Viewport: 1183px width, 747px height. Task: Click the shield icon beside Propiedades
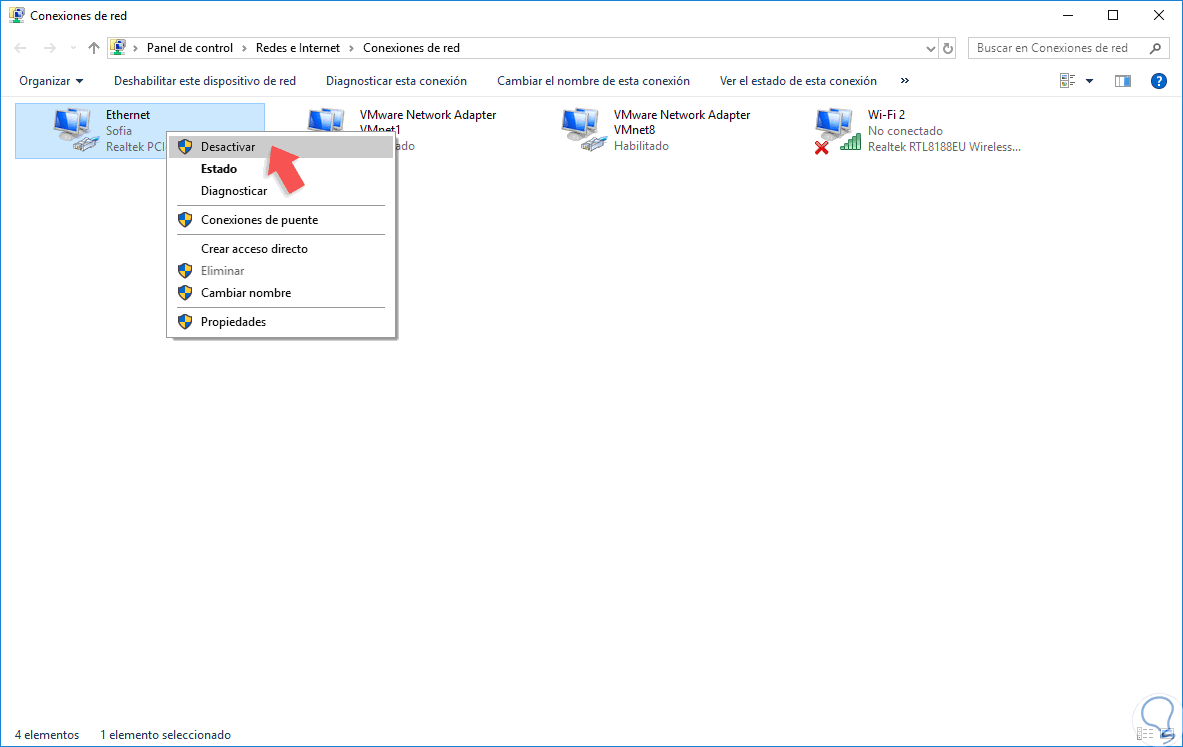185,321
